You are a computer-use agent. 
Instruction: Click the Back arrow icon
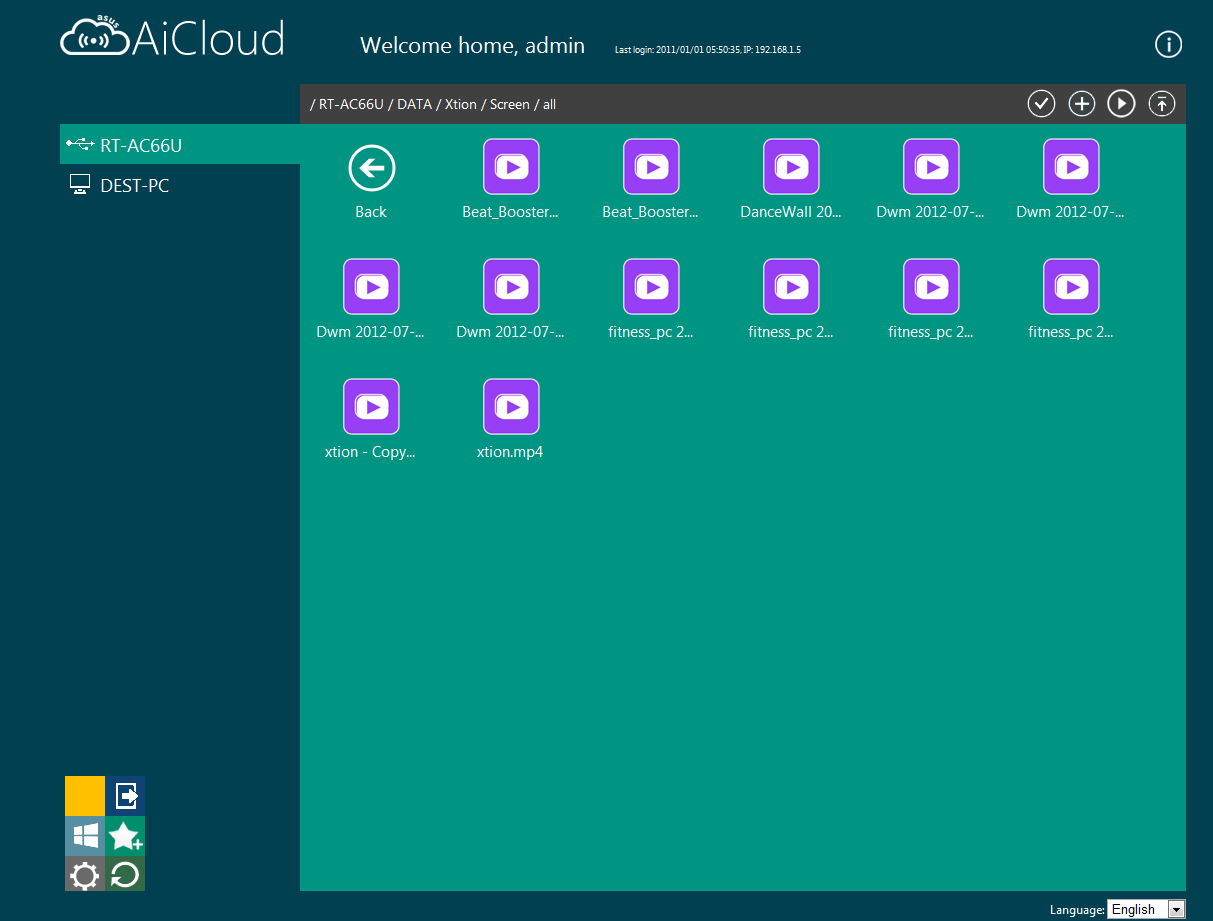371,168
